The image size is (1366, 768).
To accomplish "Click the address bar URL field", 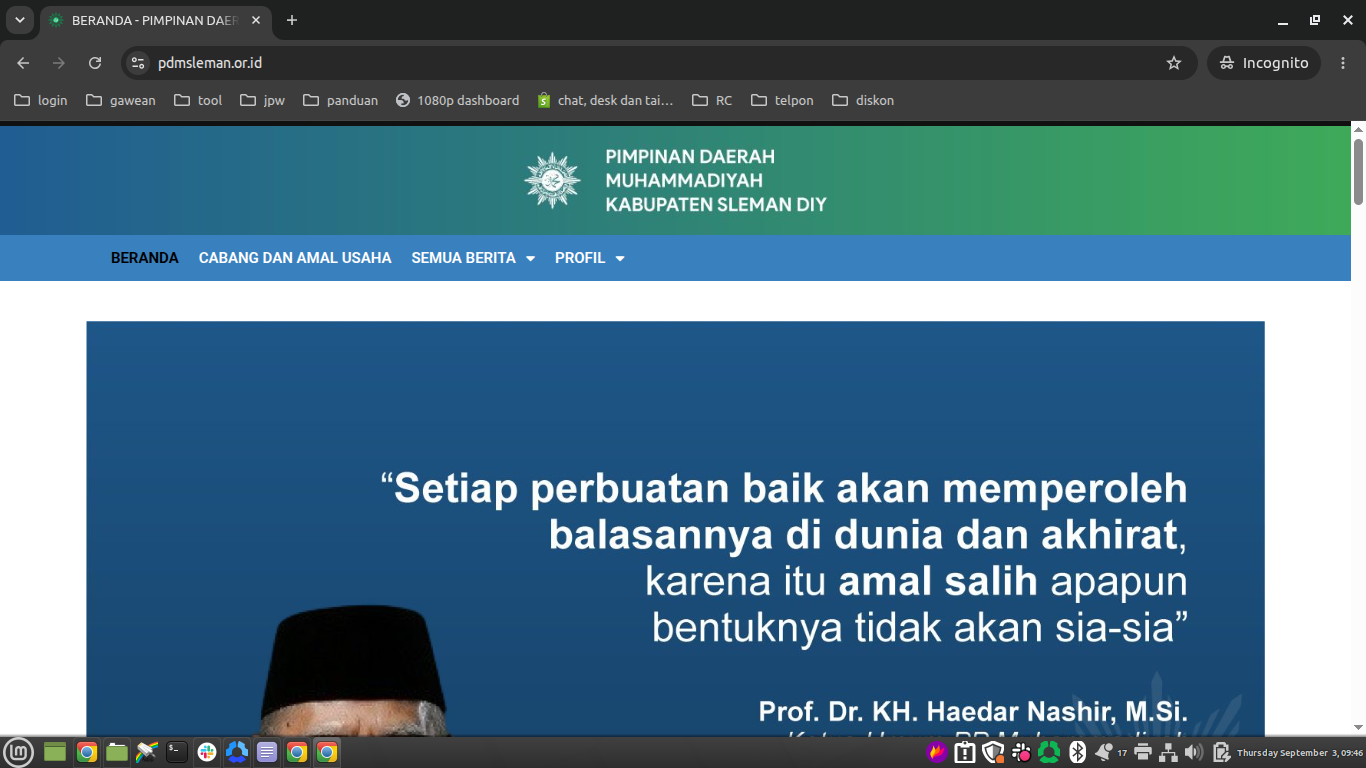I will click(x=660, y=63).
